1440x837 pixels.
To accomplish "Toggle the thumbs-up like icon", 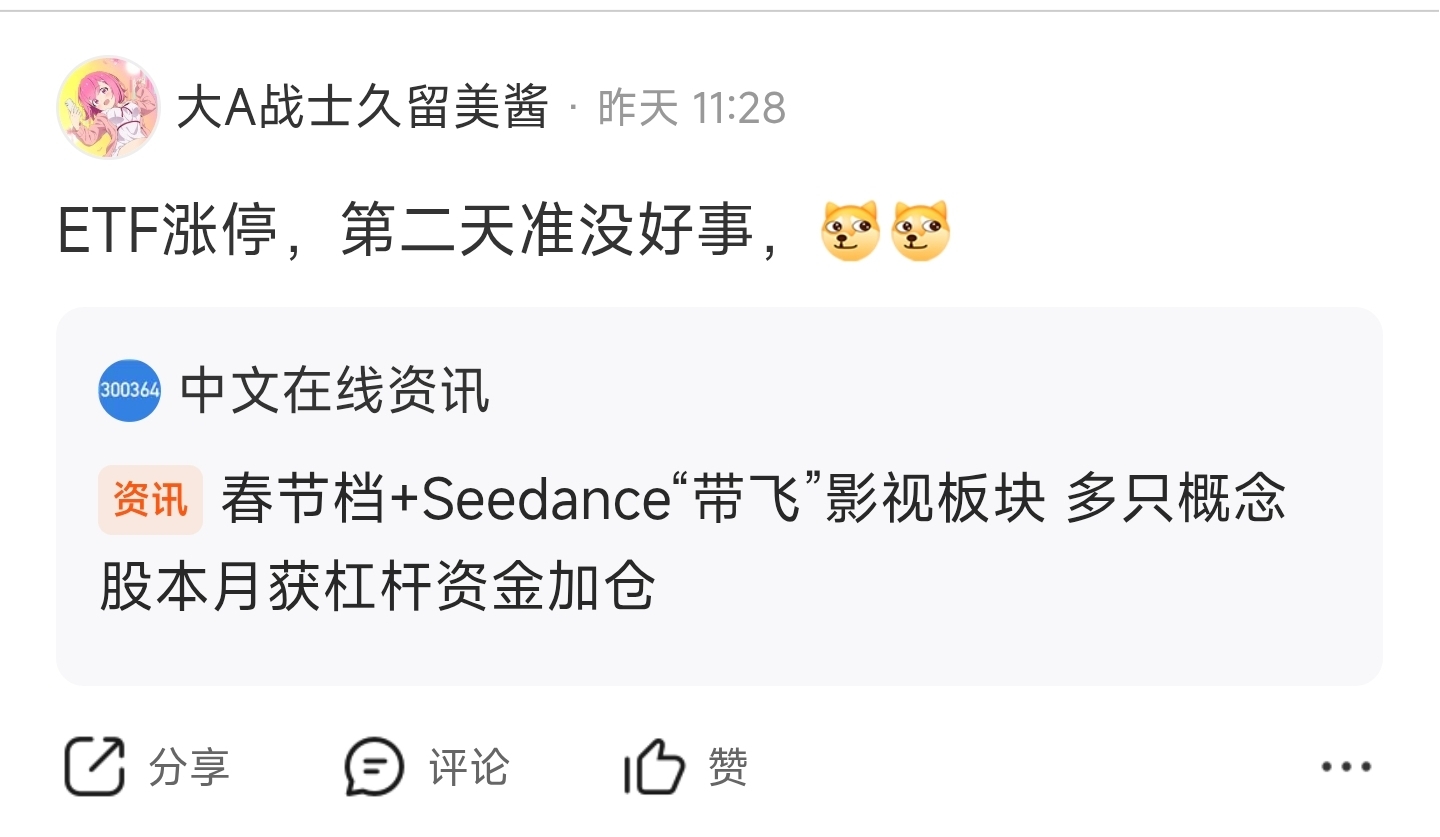I will [x=654, y=767].
